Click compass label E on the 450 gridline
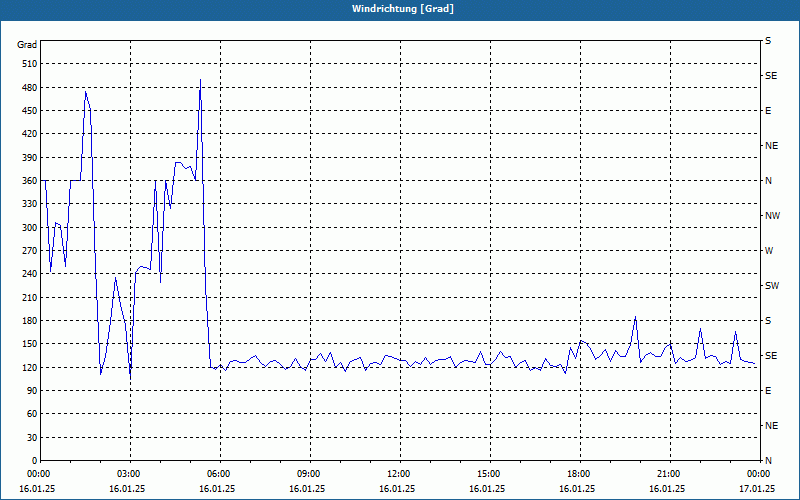Image resolution: width=800 pixels, height=500 pixels. pos(768,111)
